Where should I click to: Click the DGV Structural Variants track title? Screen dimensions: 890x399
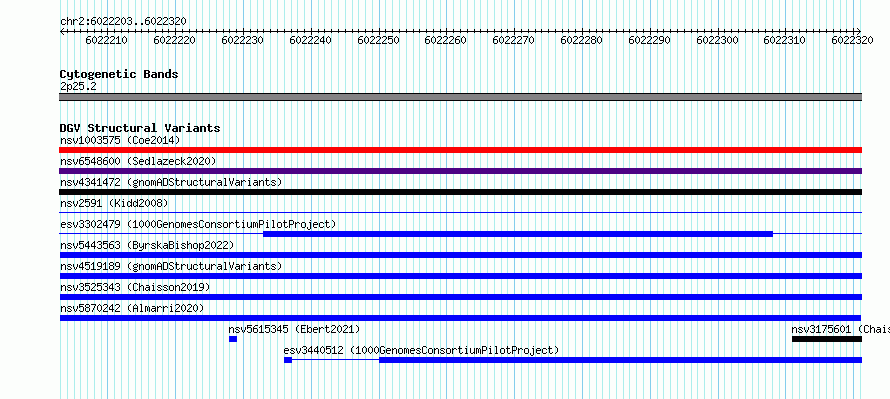[140, 128]
